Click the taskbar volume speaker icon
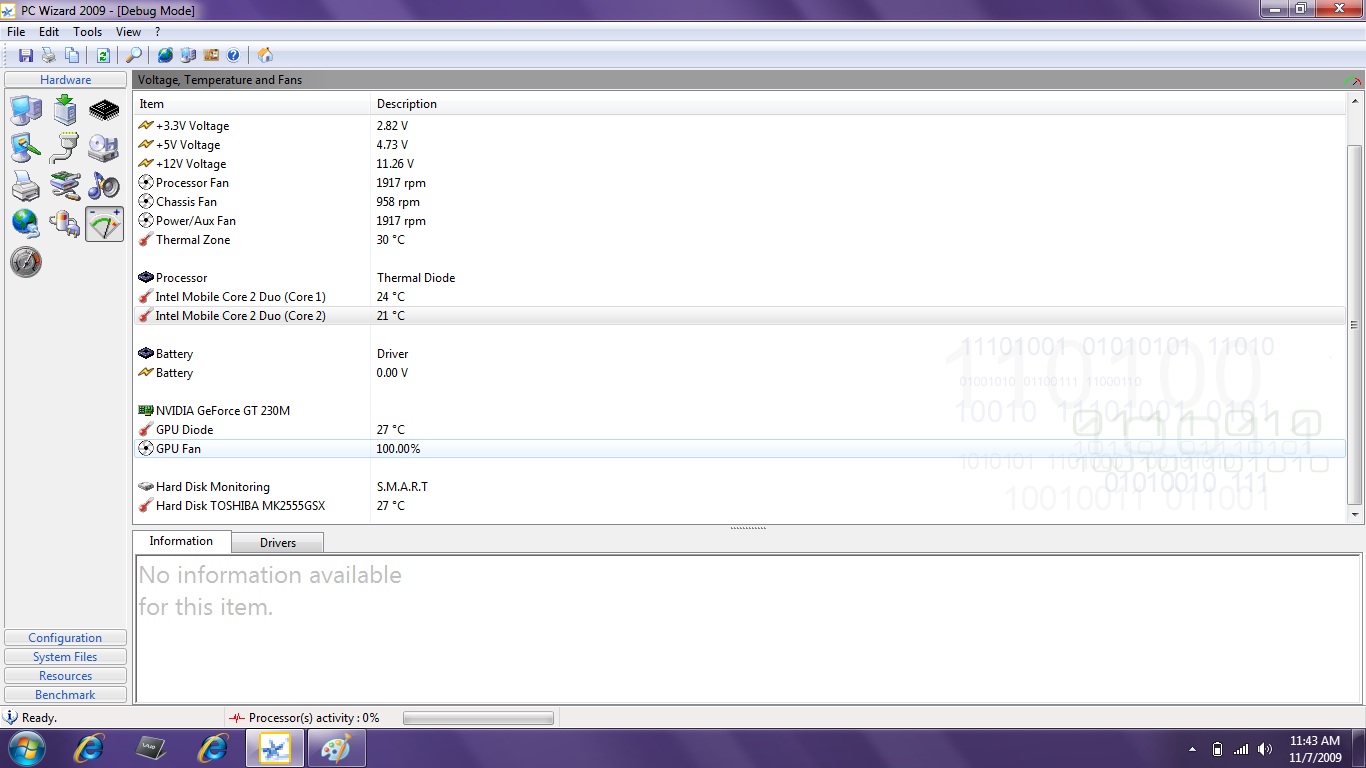1366x768 pixels. tap(1265, 749)
